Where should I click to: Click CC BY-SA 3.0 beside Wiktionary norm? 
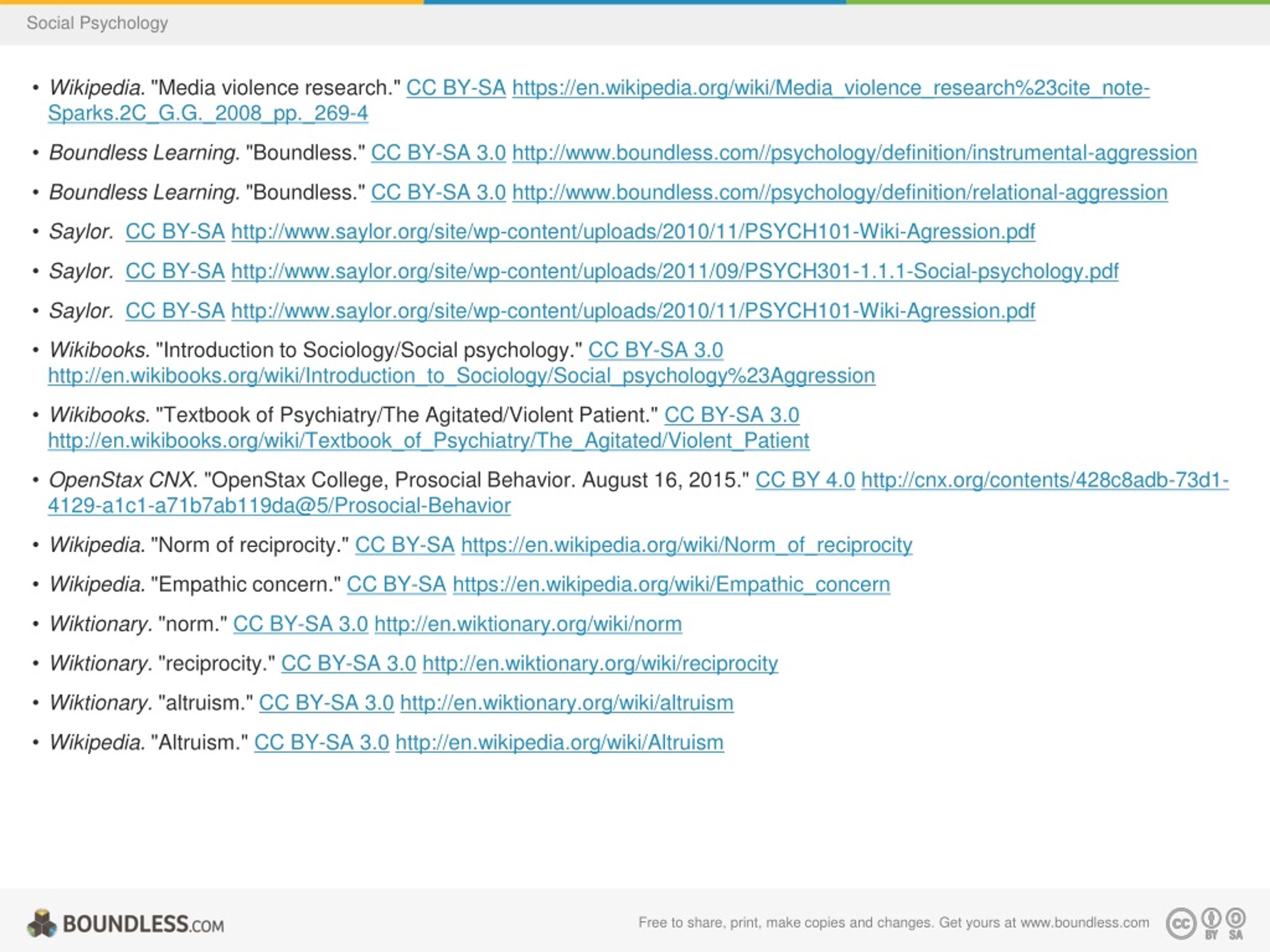(x=300, y=624)
